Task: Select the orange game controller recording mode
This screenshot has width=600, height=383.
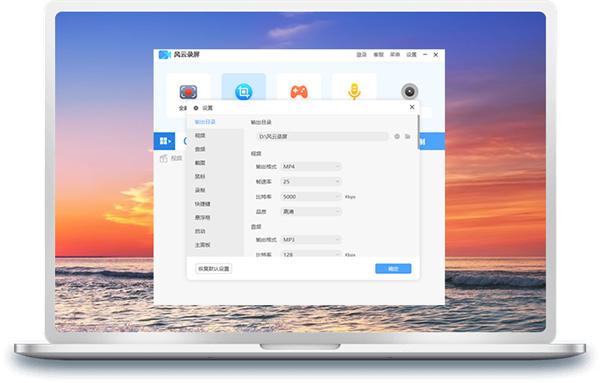Action: click(x=299, y=92)
